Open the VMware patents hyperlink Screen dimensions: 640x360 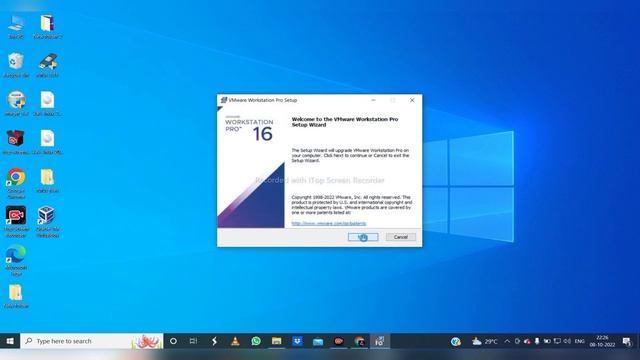(329, 223)
